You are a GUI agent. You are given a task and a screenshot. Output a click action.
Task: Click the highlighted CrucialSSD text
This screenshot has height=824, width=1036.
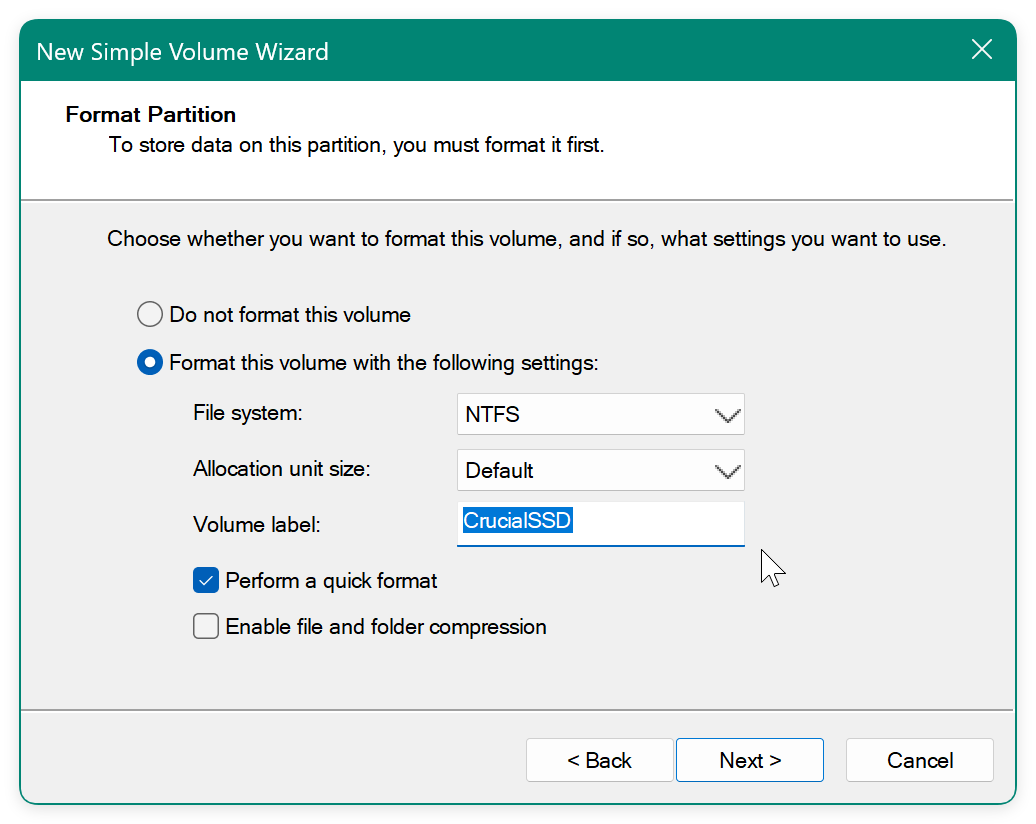coord(517,521)
